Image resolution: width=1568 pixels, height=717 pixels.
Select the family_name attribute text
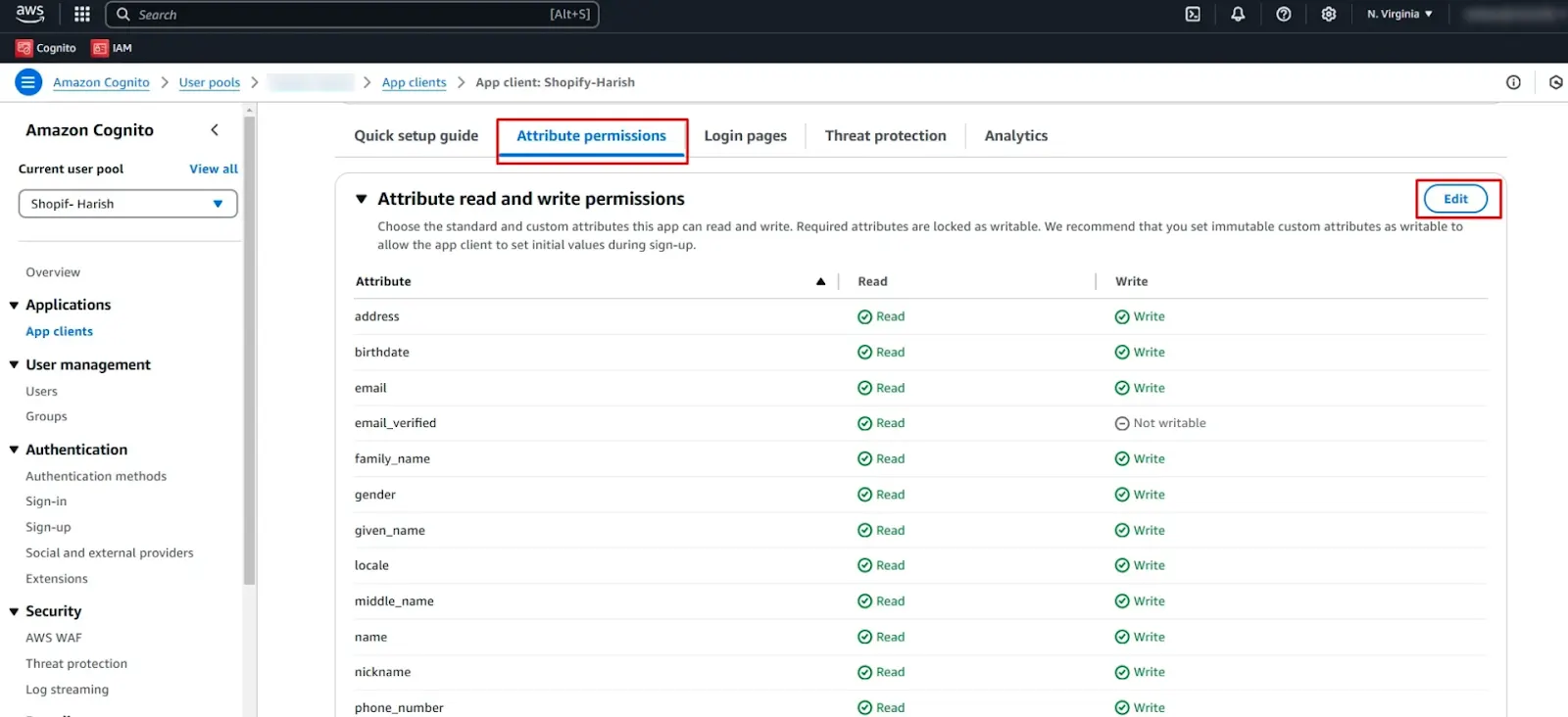[x=392, y=458]
